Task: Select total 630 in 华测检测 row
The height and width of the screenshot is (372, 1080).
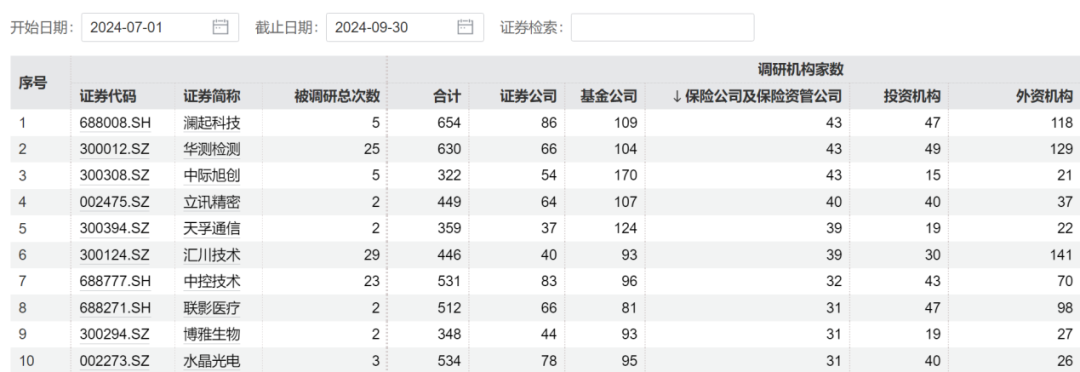Action: point(450,149)
